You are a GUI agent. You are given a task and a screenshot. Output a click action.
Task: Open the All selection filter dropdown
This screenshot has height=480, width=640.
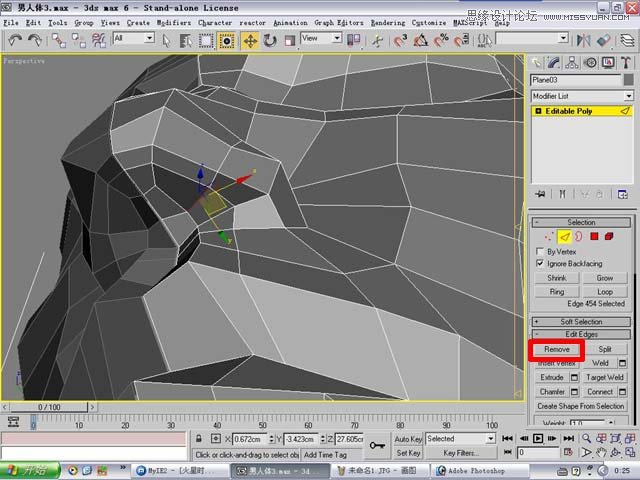pos(133,38)
